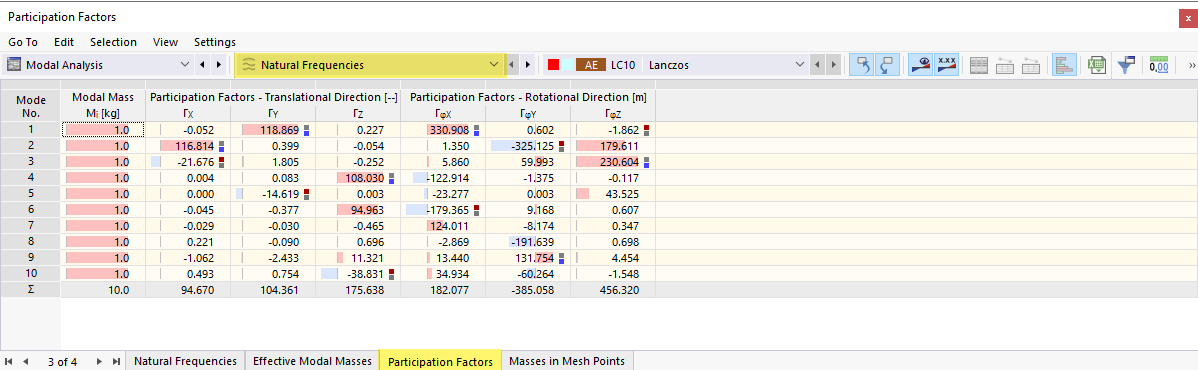Select the Σ summation row header
Image resolution: width=1198 pixels, height=370 pixels.
tap(31, 290)
